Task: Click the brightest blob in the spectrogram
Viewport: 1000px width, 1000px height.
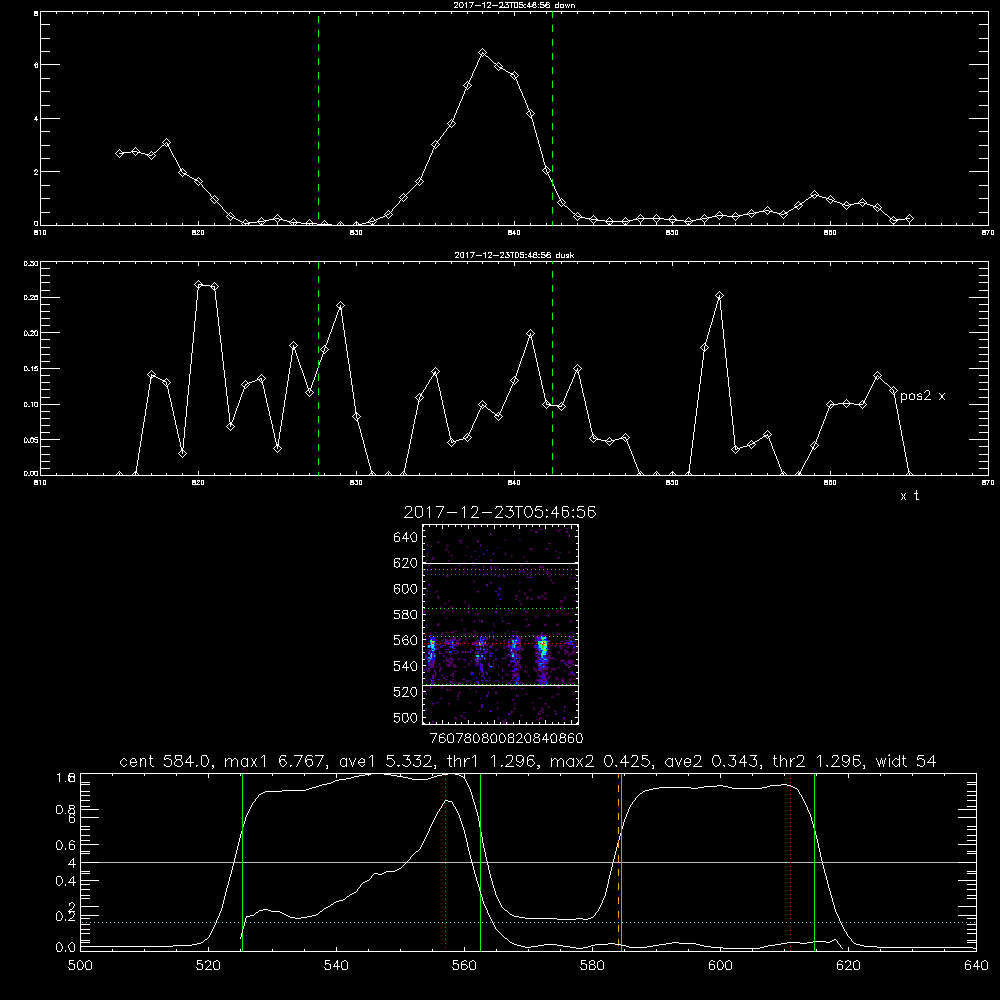Action: tap(543, 647)
